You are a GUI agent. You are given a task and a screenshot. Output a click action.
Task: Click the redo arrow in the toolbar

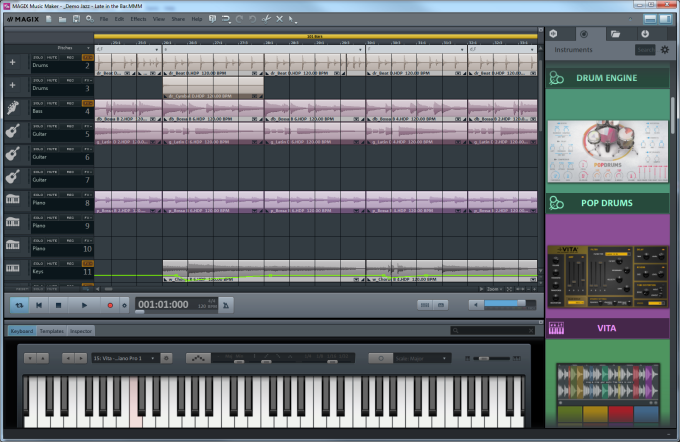click(239, 19)
